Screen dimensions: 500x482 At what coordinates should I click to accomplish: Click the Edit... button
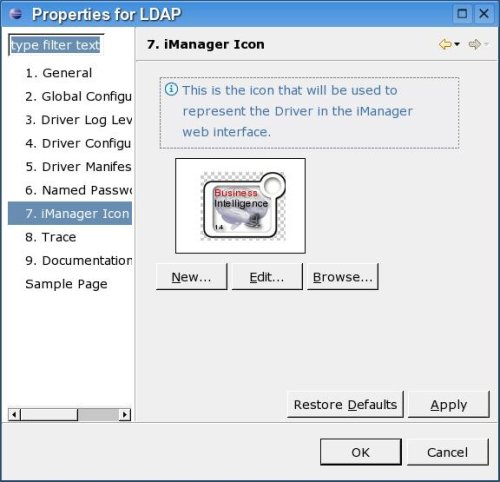[x=267, y=277]
